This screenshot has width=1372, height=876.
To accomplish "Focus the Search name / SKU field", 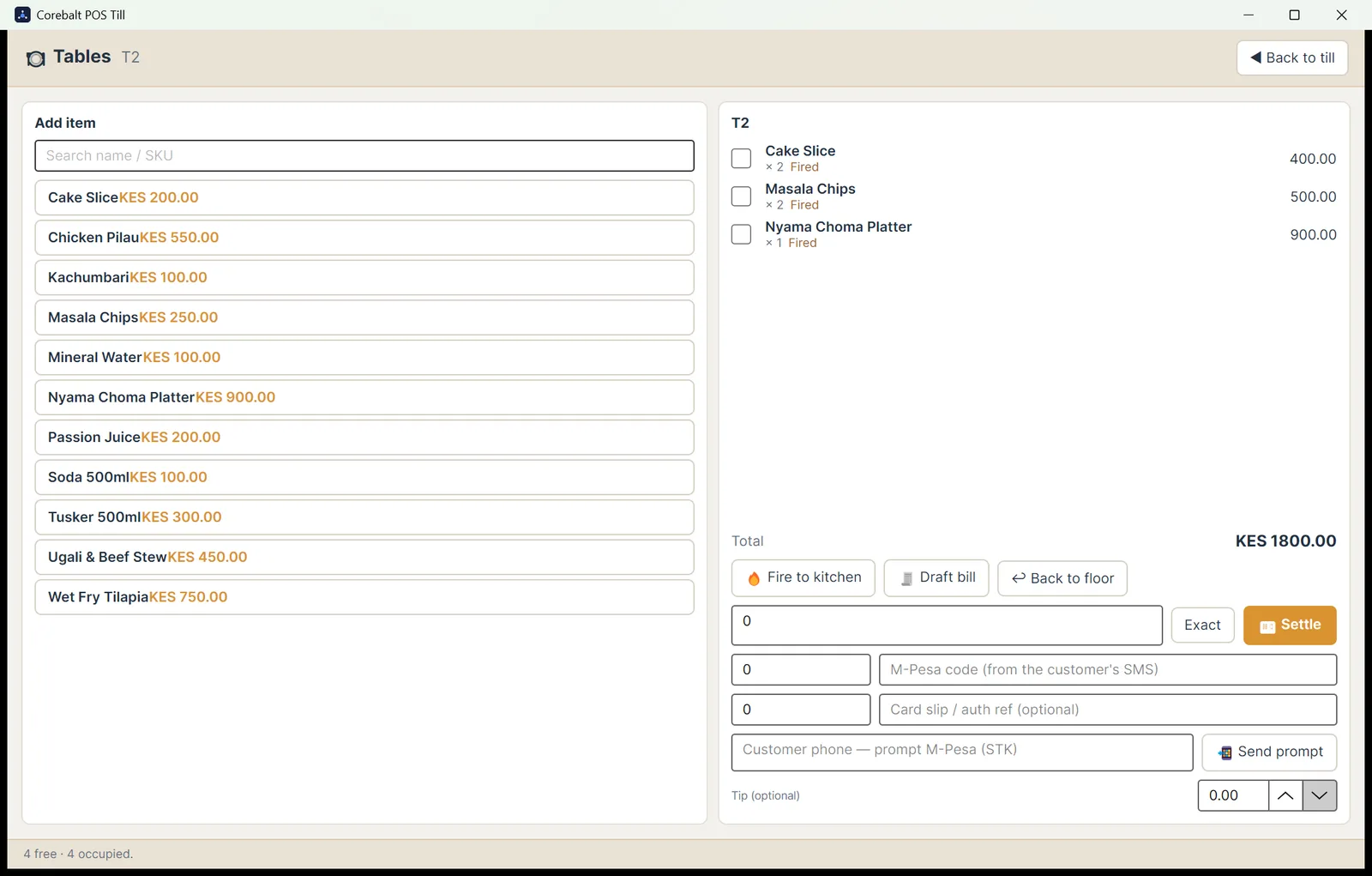I will click(364, 155).
